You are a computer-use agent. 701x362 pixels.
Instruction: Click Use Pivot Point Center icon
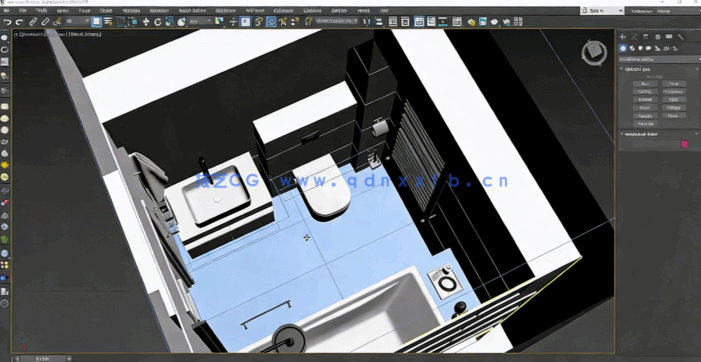pyautogui.click(x=219, y=21)
